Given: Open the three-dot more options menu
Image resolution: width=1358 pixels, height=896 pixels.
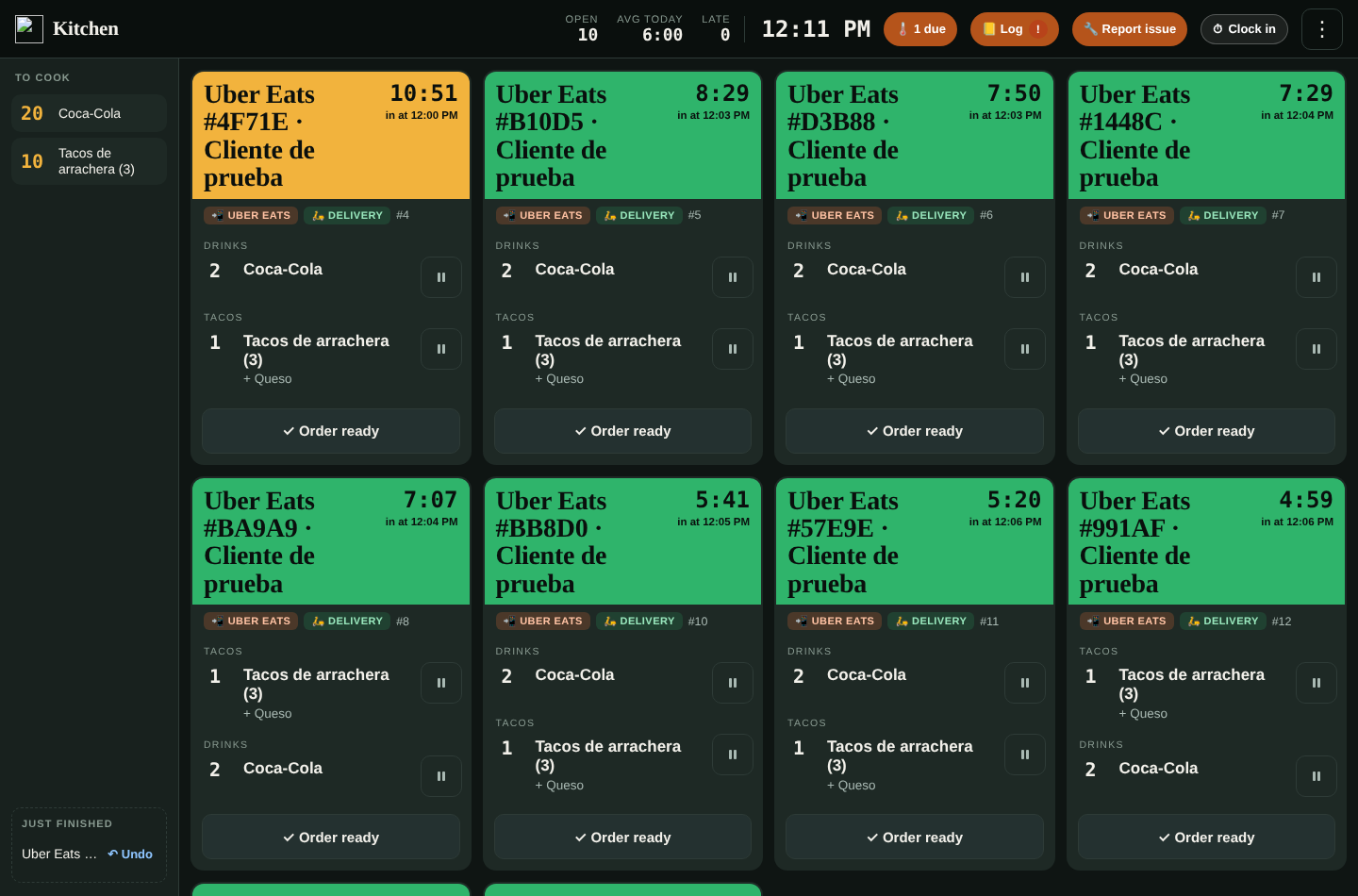Looking at the screenshot, I should click(1322, 29).
